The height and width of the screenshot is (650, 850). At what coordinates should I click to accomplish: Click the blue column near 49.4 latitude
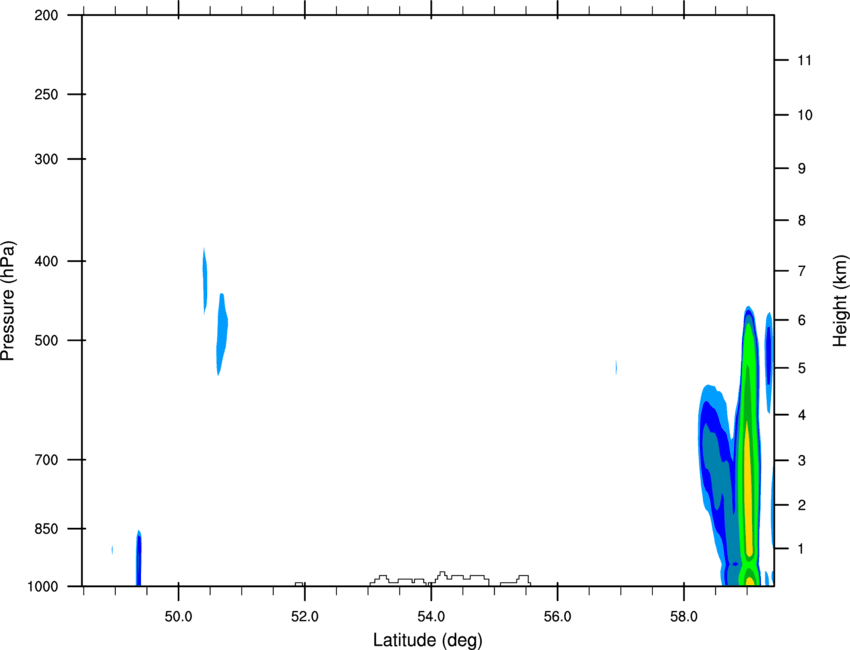139,558
